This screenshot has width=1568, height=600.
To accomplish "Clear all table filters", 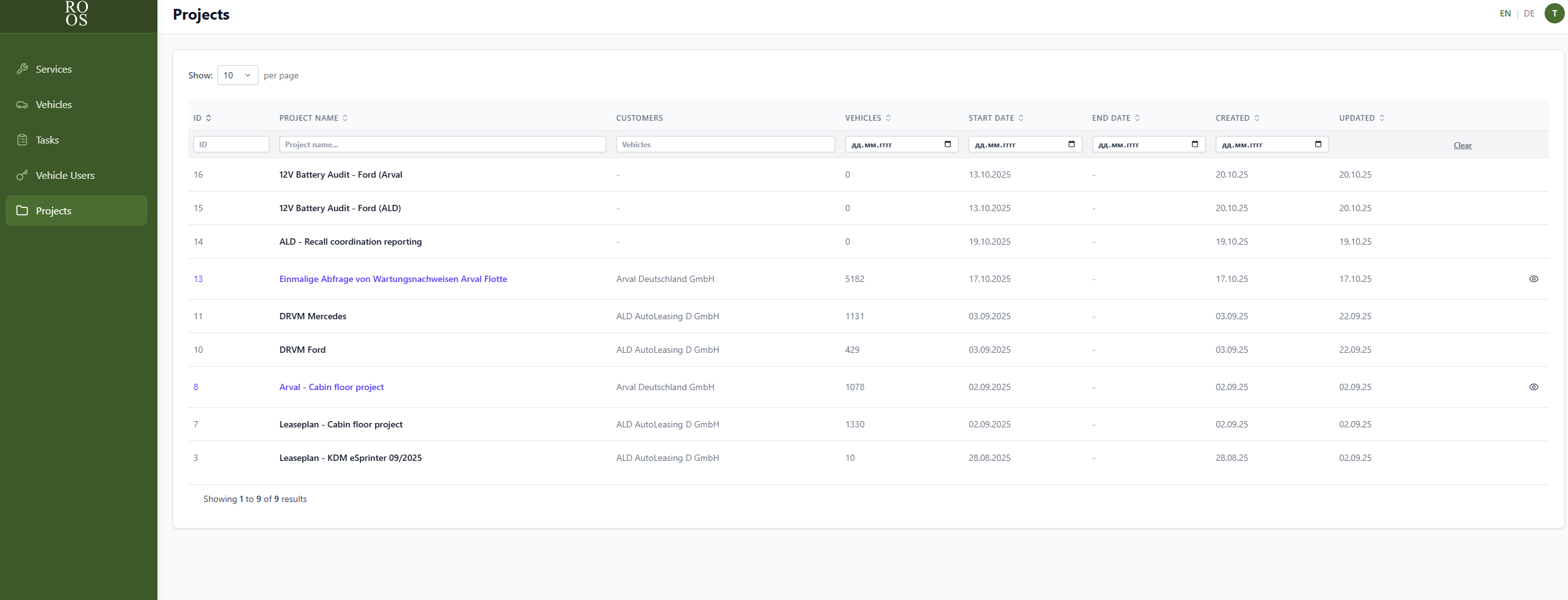I will pos(1462,145).
